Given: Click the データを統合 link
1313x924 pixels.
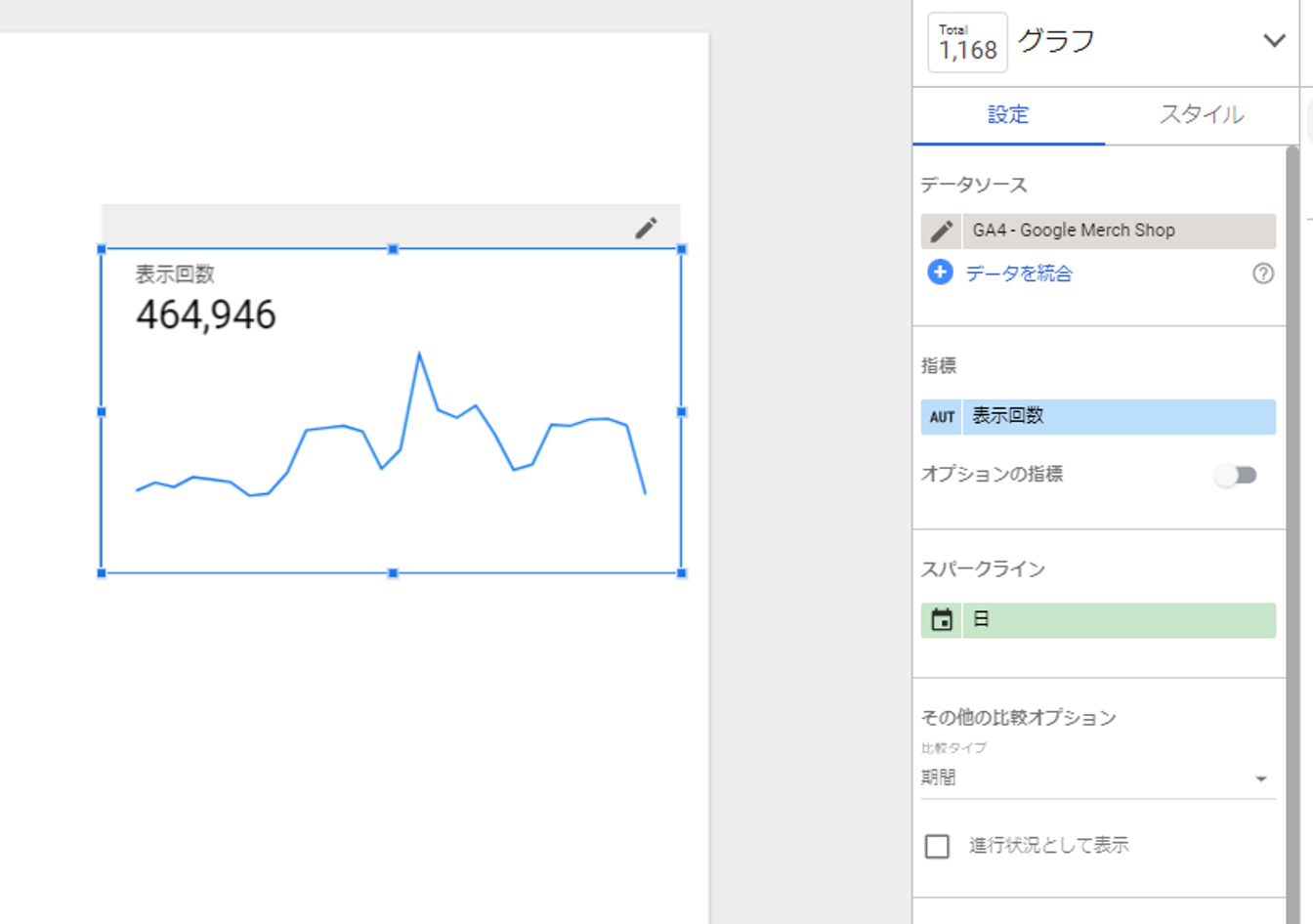Looking at the screenshot, I should coord(1019,273).
